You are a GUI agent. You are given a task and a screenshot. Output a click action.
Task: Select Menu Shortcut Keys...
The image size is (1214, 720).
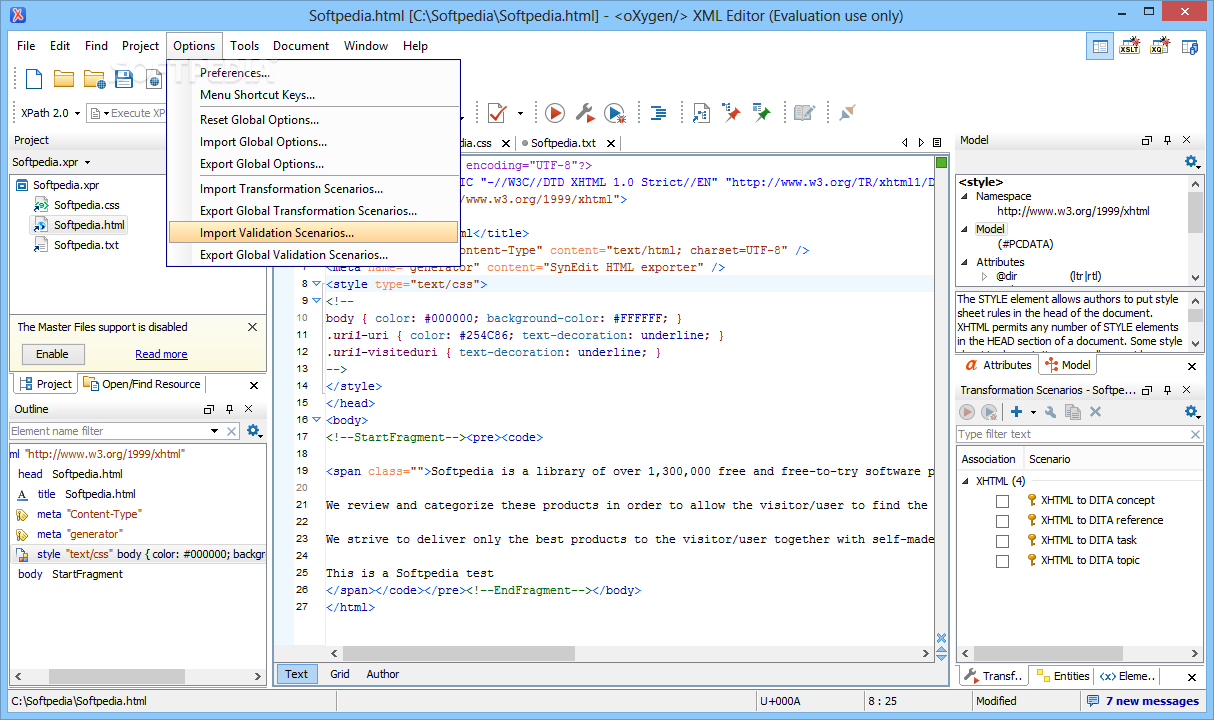coord(257,95)
